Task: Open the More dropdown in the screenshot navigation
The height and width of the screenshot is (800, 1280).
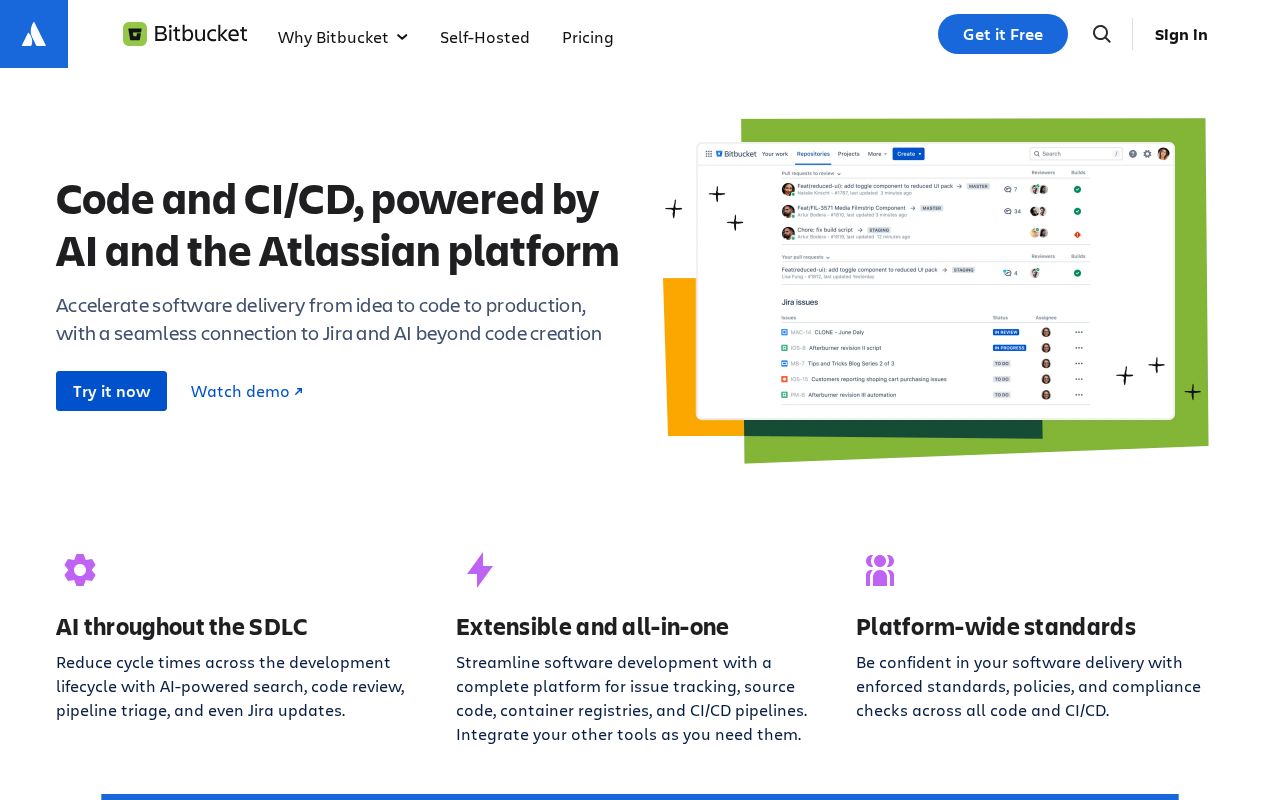Action: (x=877, y=153)
